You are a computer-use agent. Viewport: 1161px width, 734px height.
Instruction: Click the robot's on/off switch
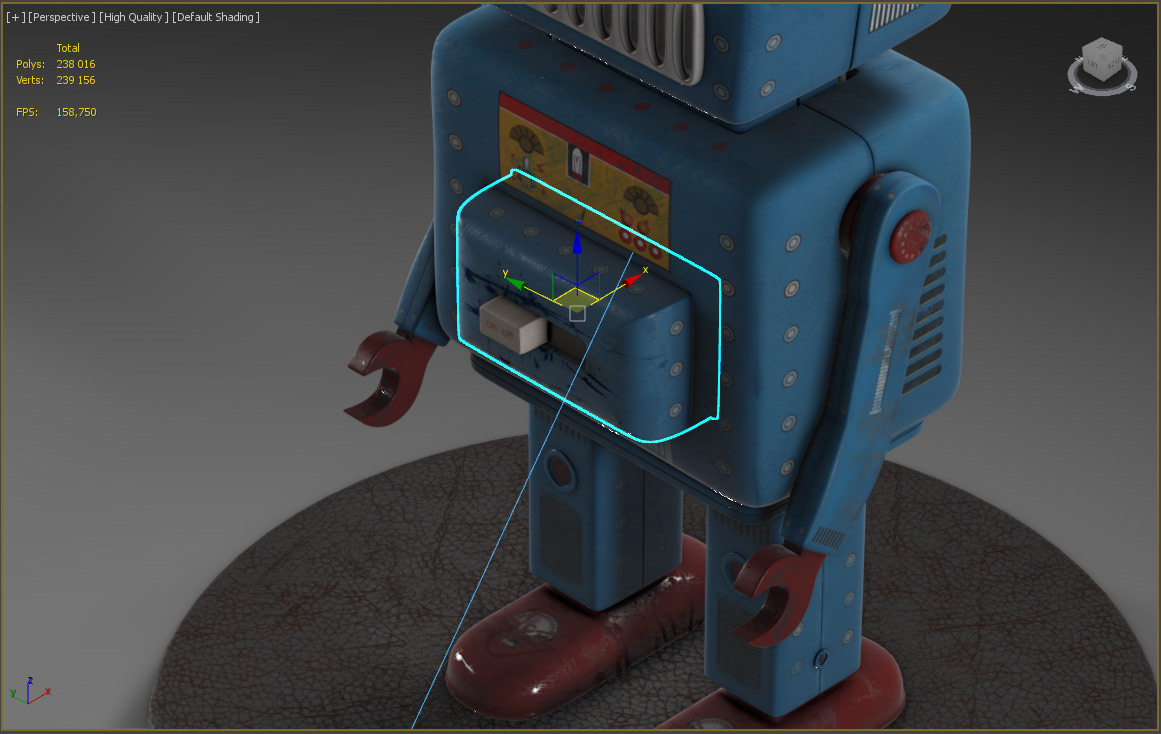512,326
